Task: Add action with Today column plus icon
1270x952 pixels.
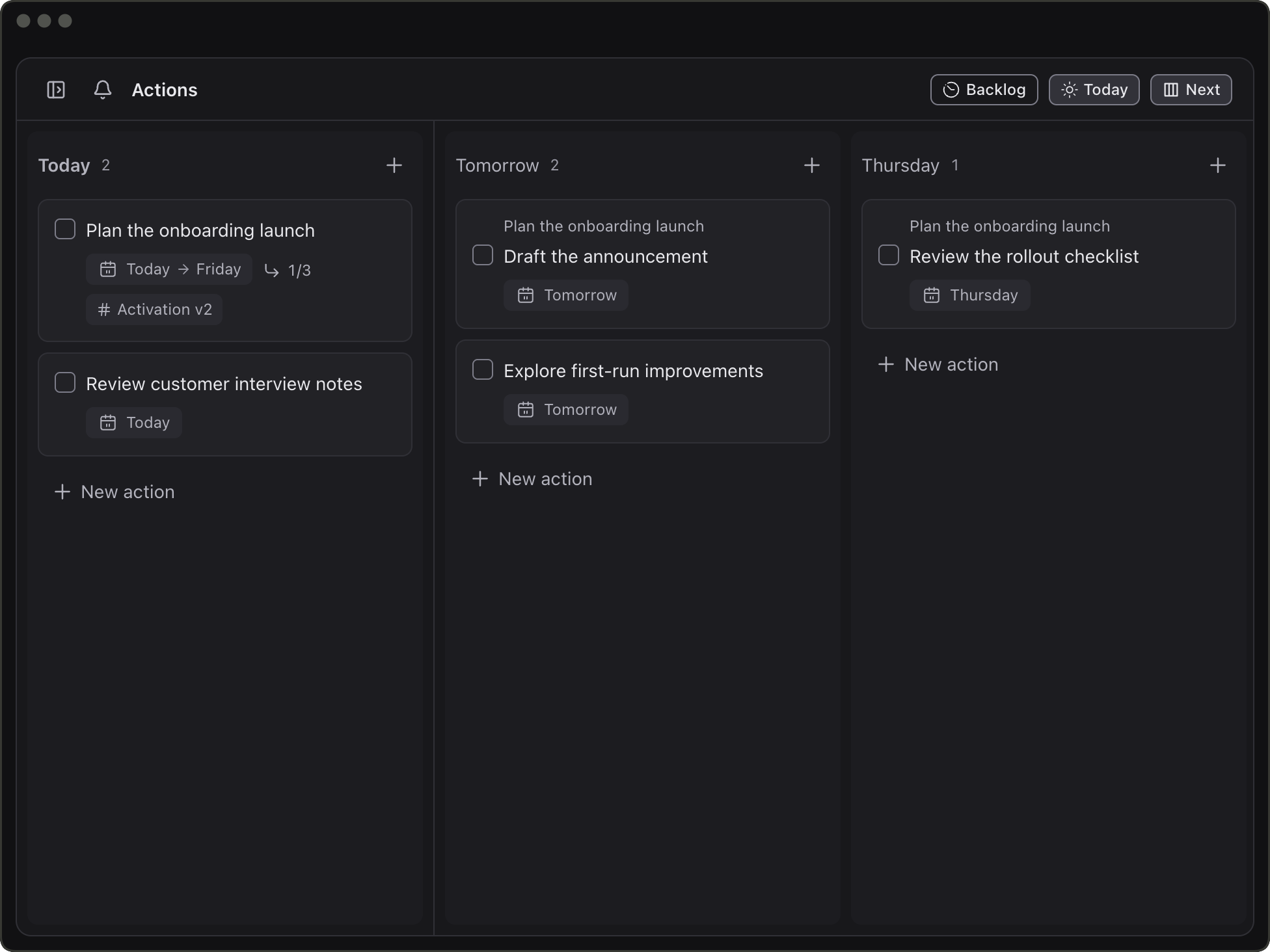Action: (394, 165)
